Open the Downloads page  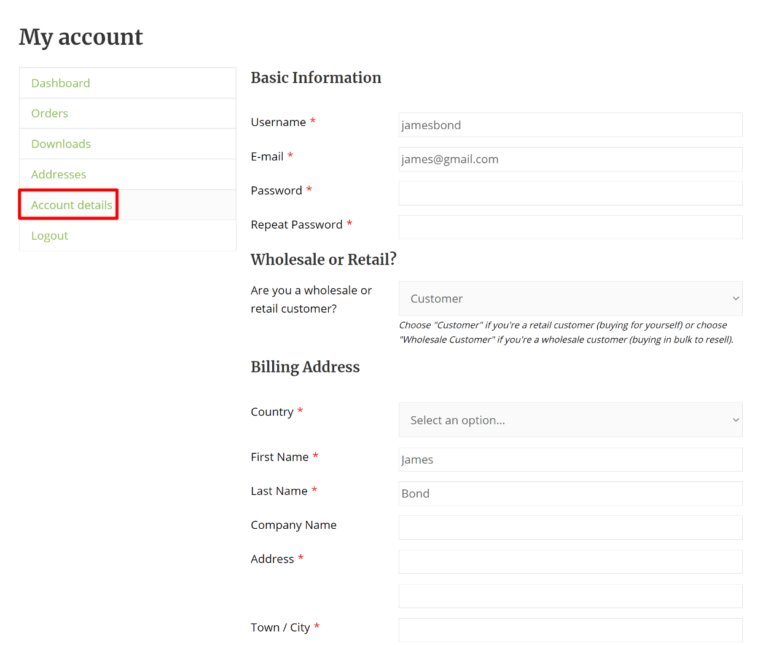[x=60, y=144]
